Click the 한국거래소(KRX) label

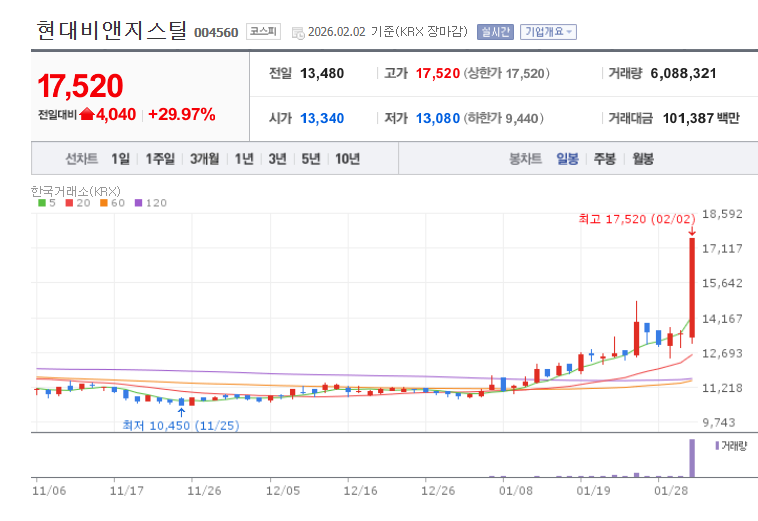(75, 191)
